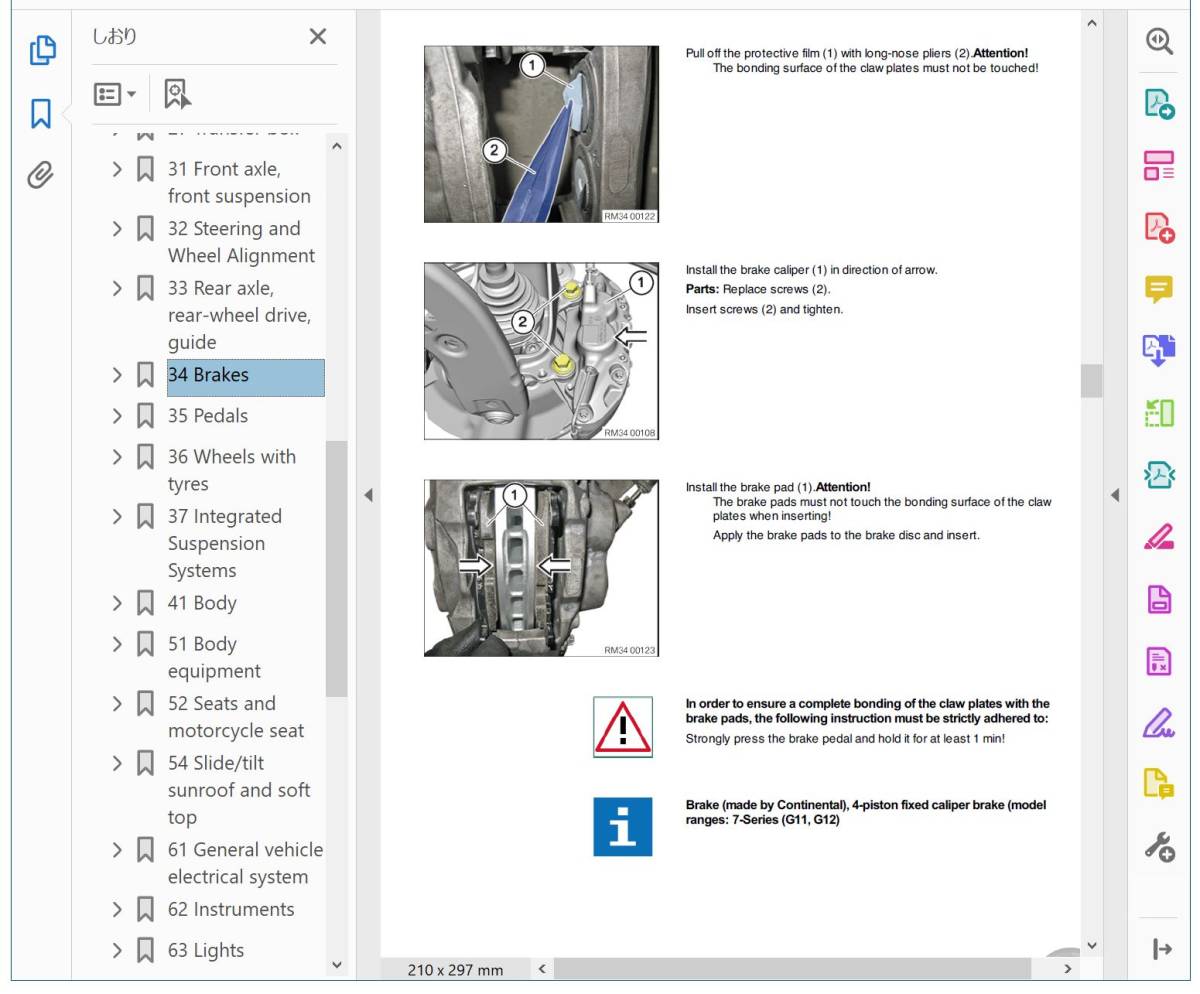Screen dimensions: 1200x994
Task: Select the 41 Body bookmark
Action: [x=202, y=603]
